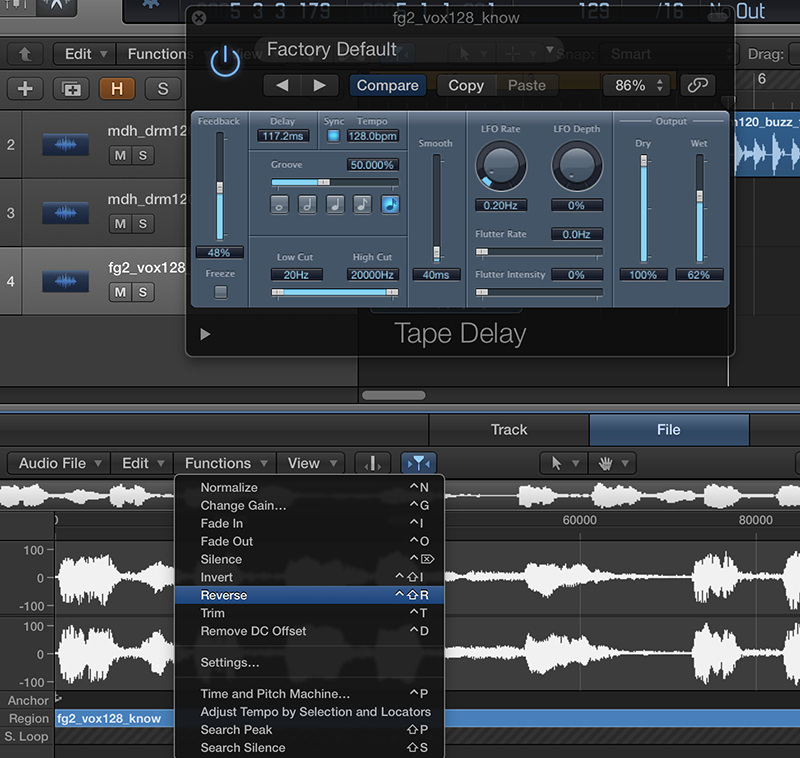Solo the fg2_vox128 track
The image size is (800, 758).
click(x=143, y=292)
